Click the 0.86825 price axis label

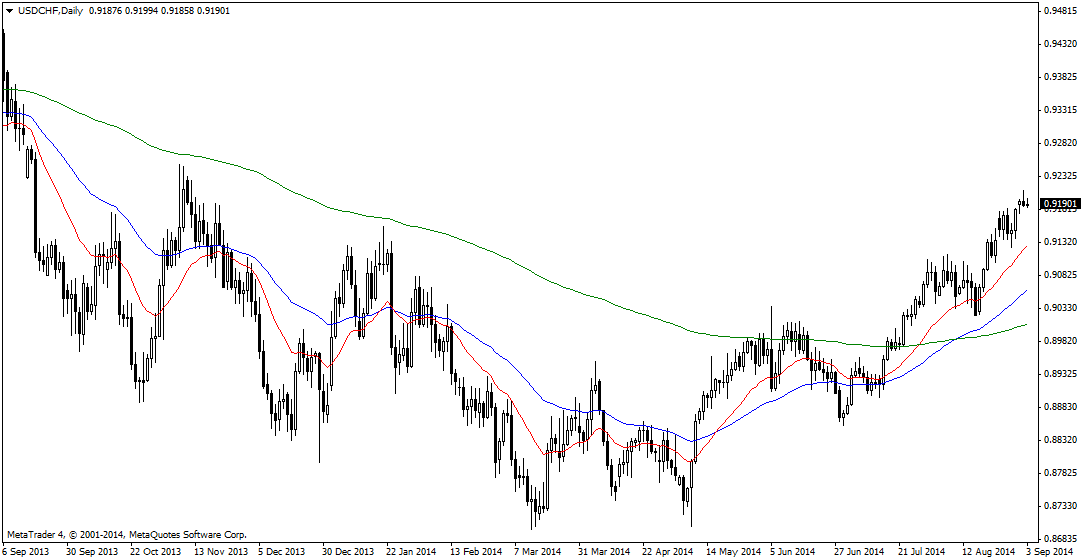click(1059, 539)
